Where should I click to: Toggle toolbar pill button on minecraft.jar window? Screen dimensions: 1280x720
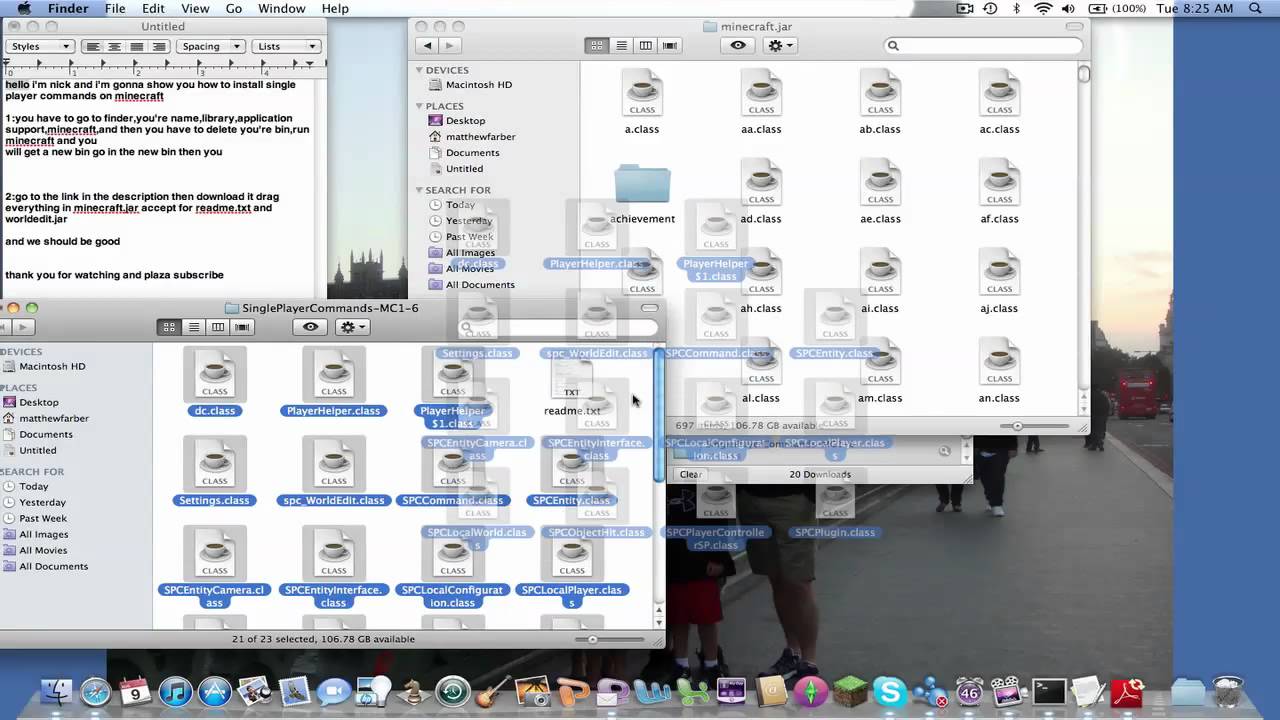(x=1074, y=27)
